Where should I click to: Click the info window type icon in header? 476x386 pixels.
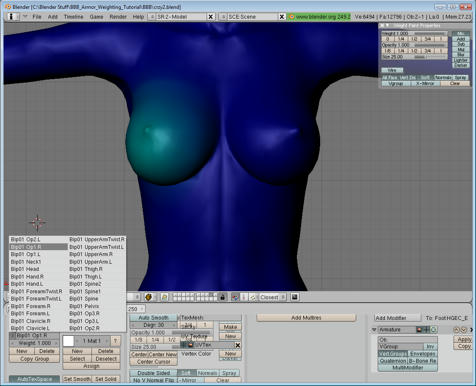point(11,16)
